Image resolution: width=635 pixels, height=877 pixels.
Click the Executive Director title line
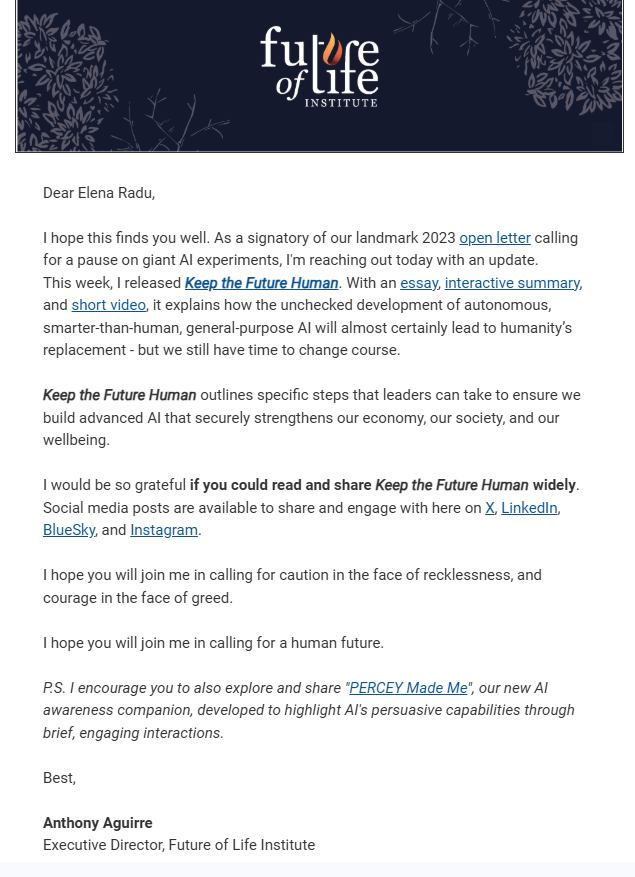coord(179,845)
